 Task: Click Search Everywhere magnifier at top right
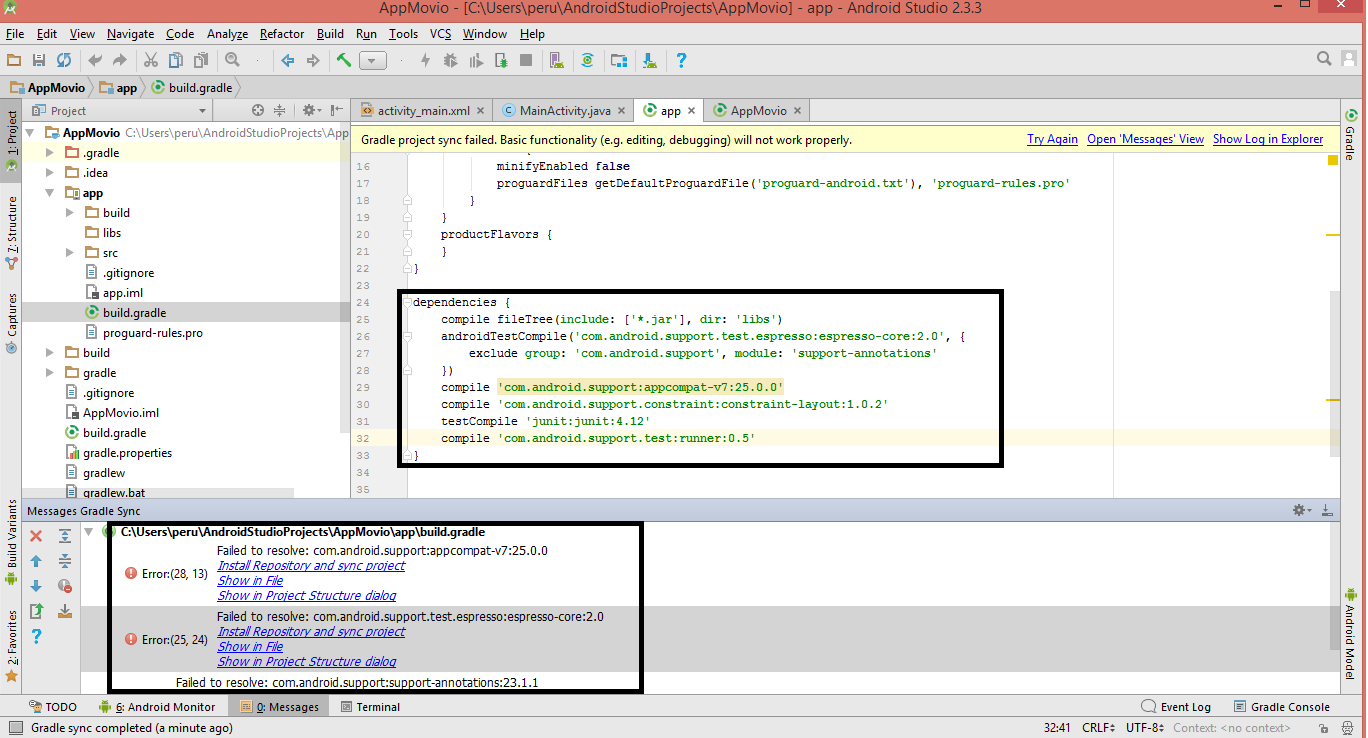pos(1324,59)
